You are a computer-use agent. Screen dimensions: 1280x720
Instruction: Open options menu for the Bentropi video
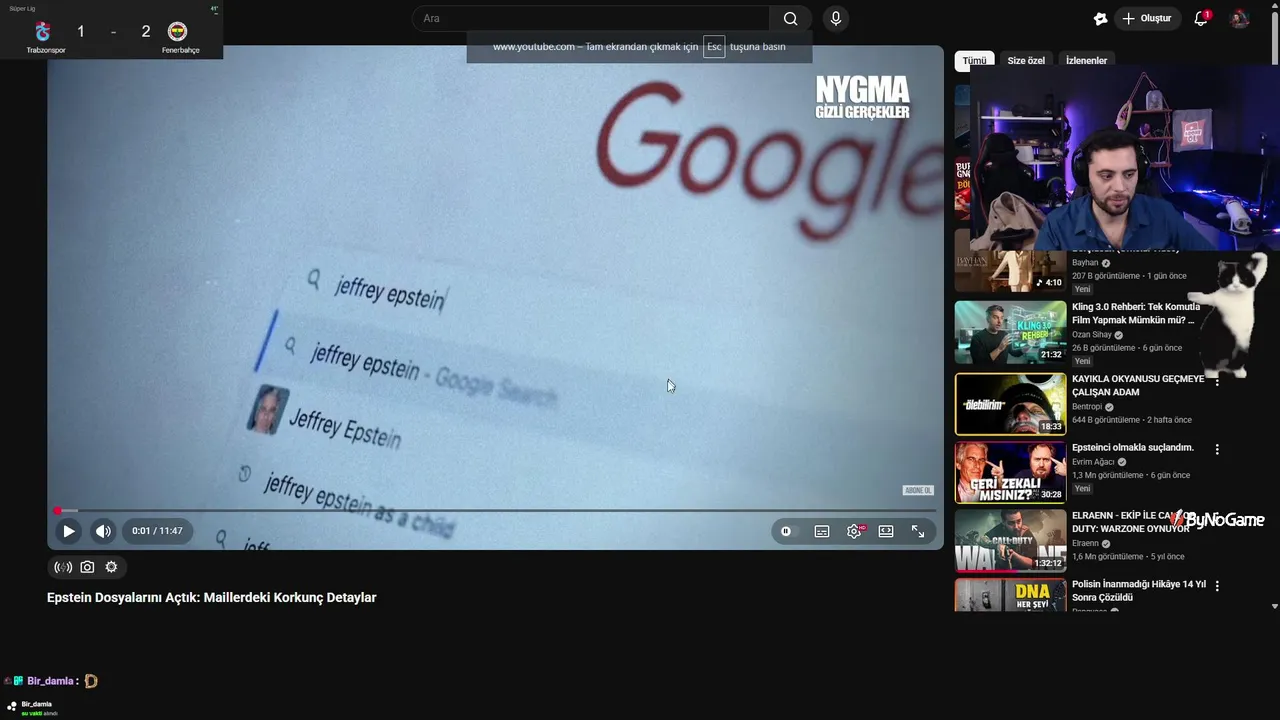coord(1217,381)
